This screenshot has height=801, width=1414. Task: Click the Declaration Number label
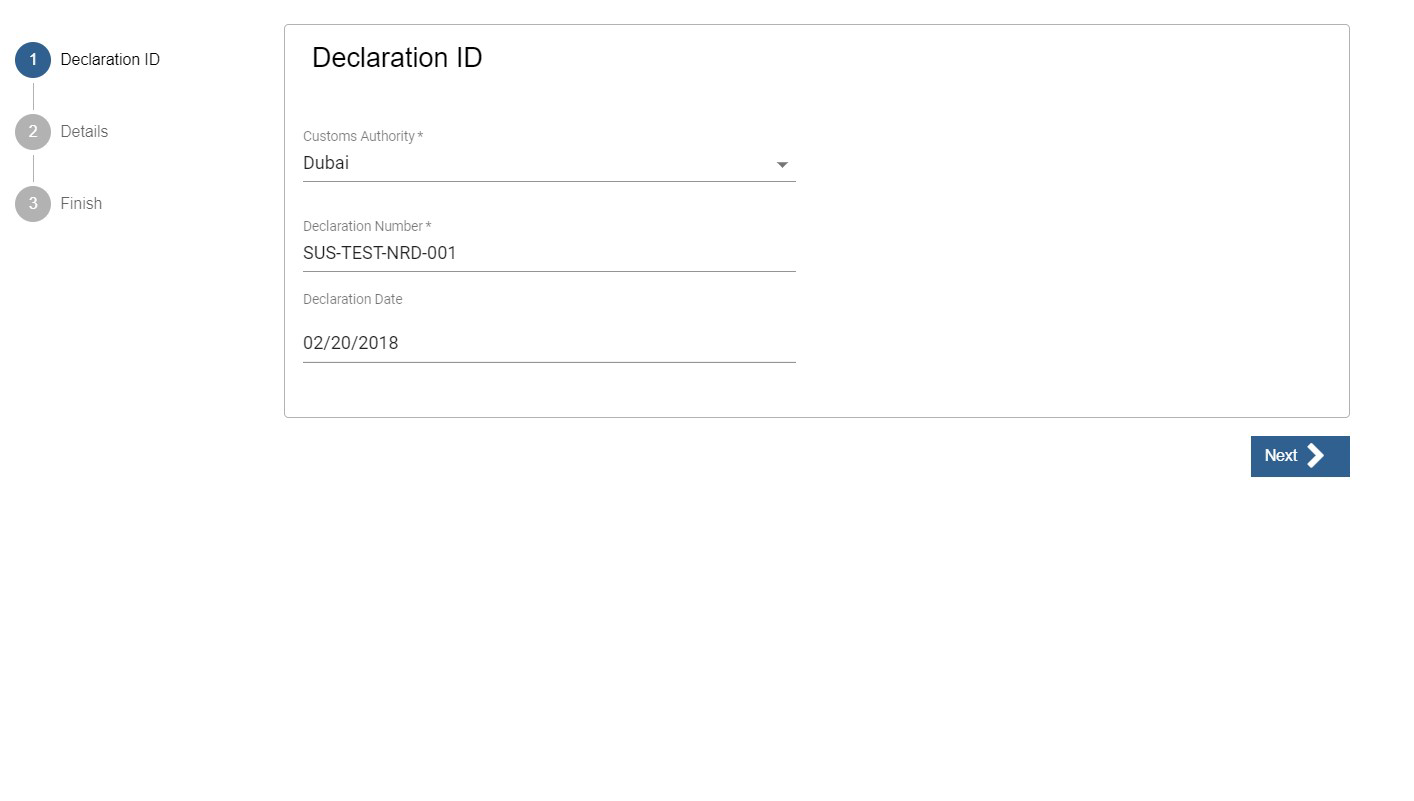pos(367,226)
